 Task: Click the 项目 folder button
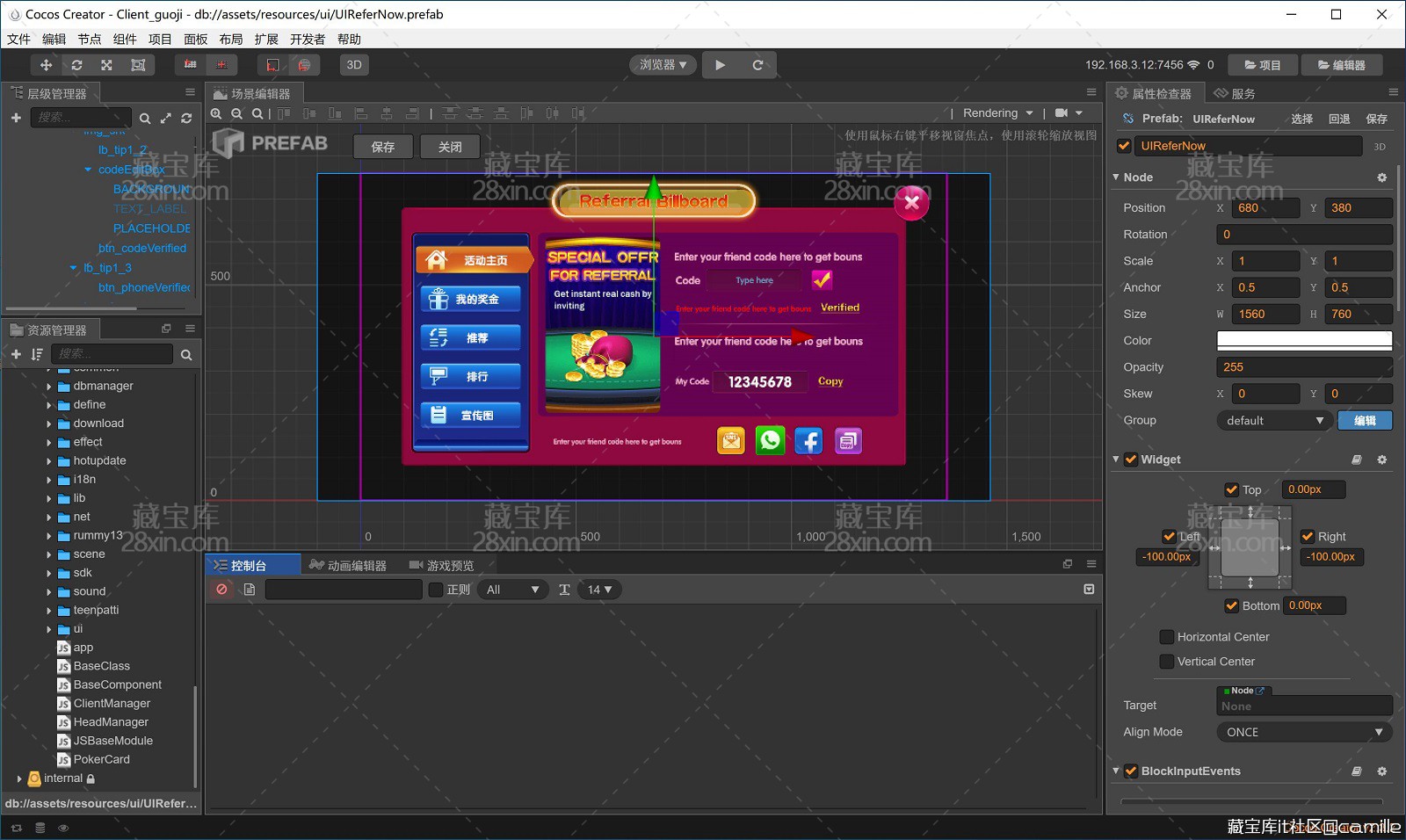(x=1263, y=65)
